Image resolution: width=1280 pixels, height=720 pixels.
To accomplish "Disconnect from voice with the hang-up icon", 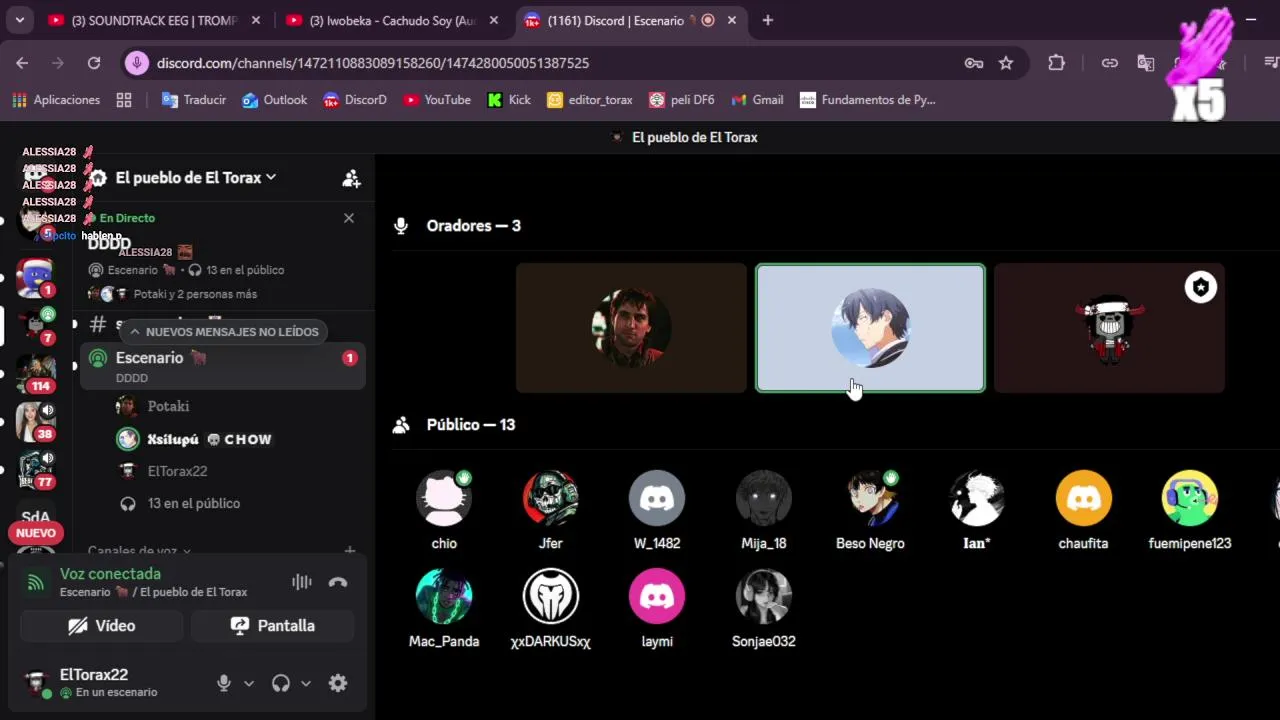I will pos(338,582).
